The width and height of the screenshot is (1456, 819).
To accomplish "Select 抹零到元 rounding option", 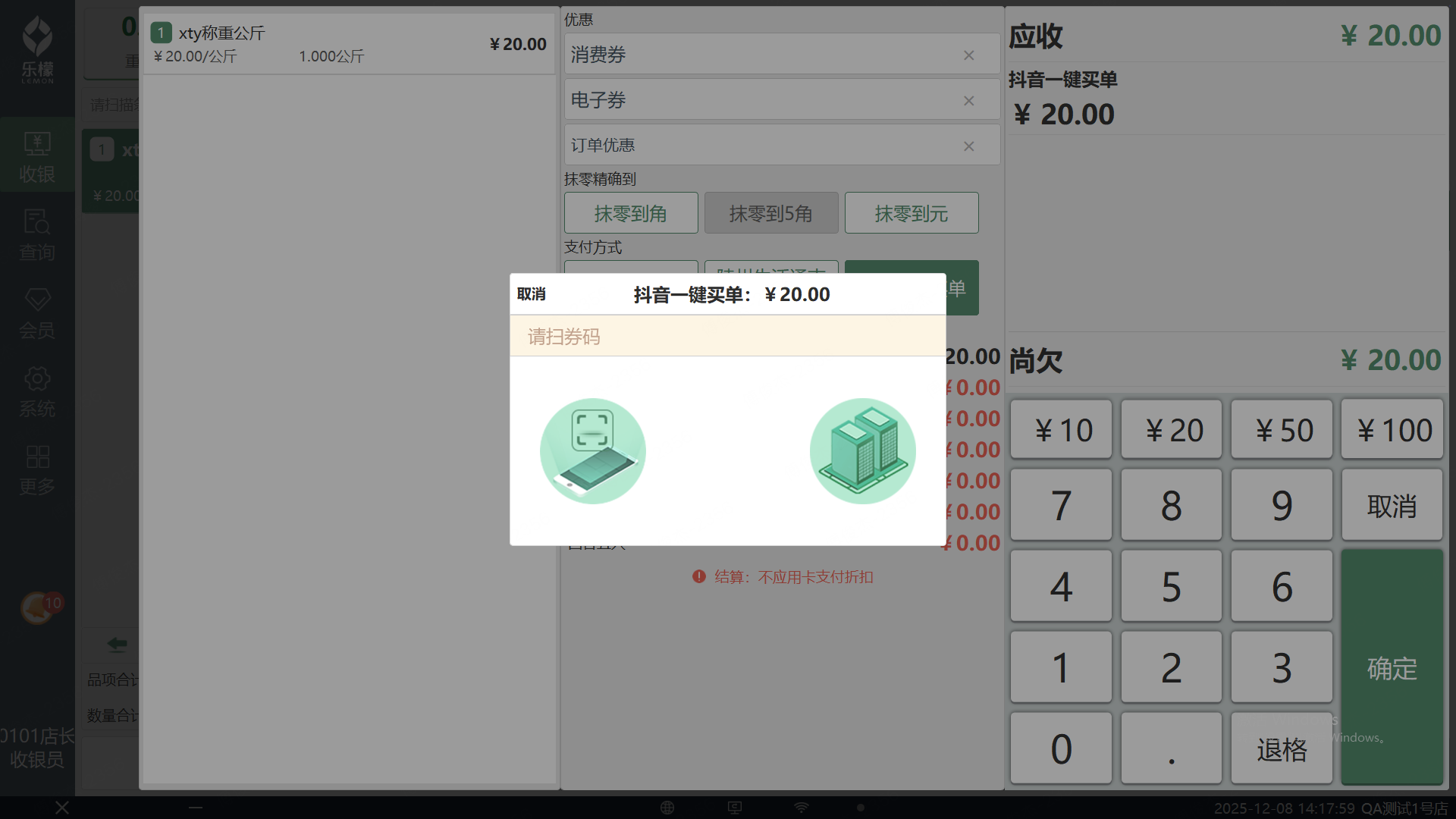I will 911,213.
